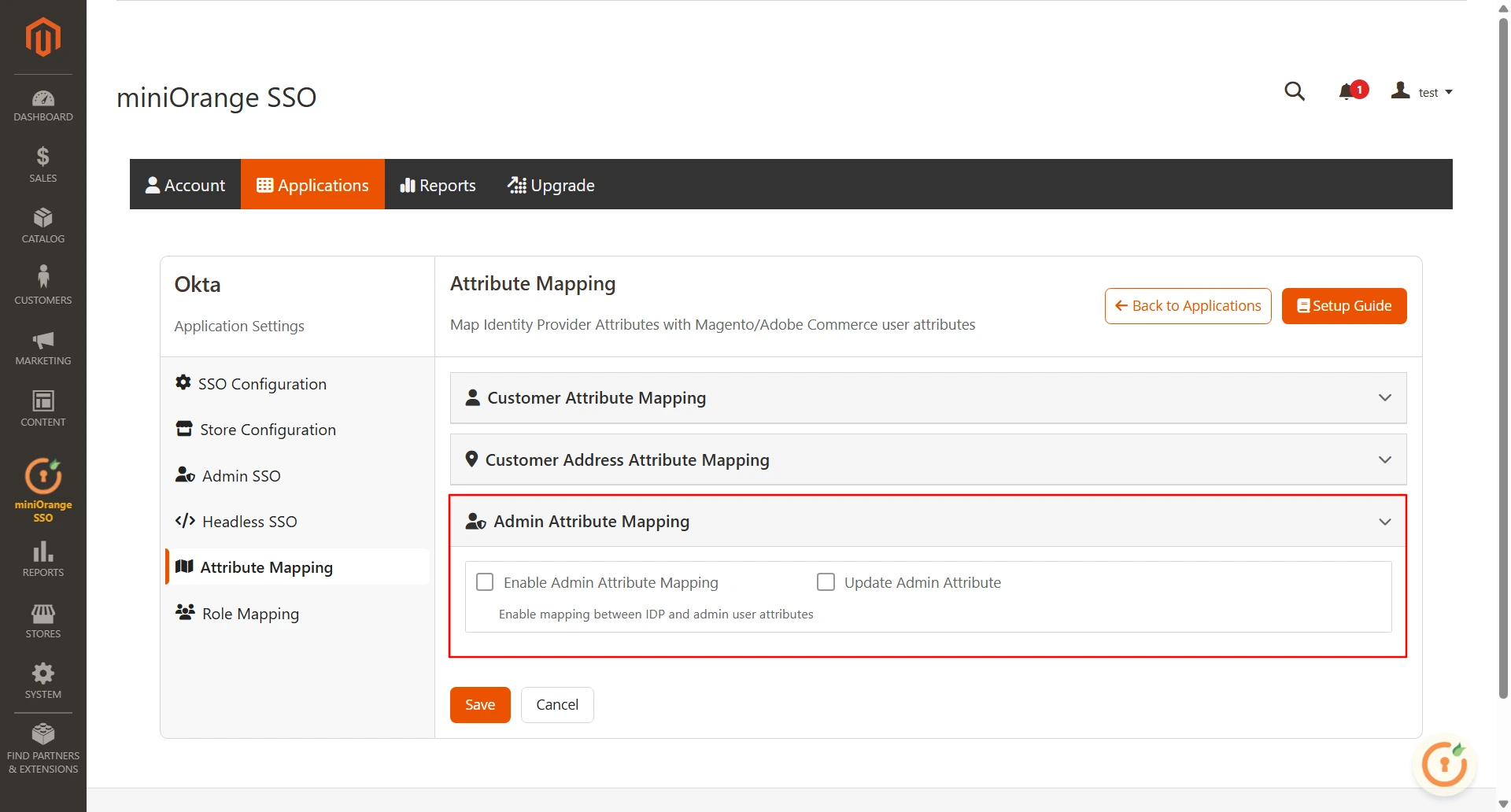Open the Marketing sidebar icon
Image resolution: width=1511 pixels, height=812 pixels.
point(42,346)
